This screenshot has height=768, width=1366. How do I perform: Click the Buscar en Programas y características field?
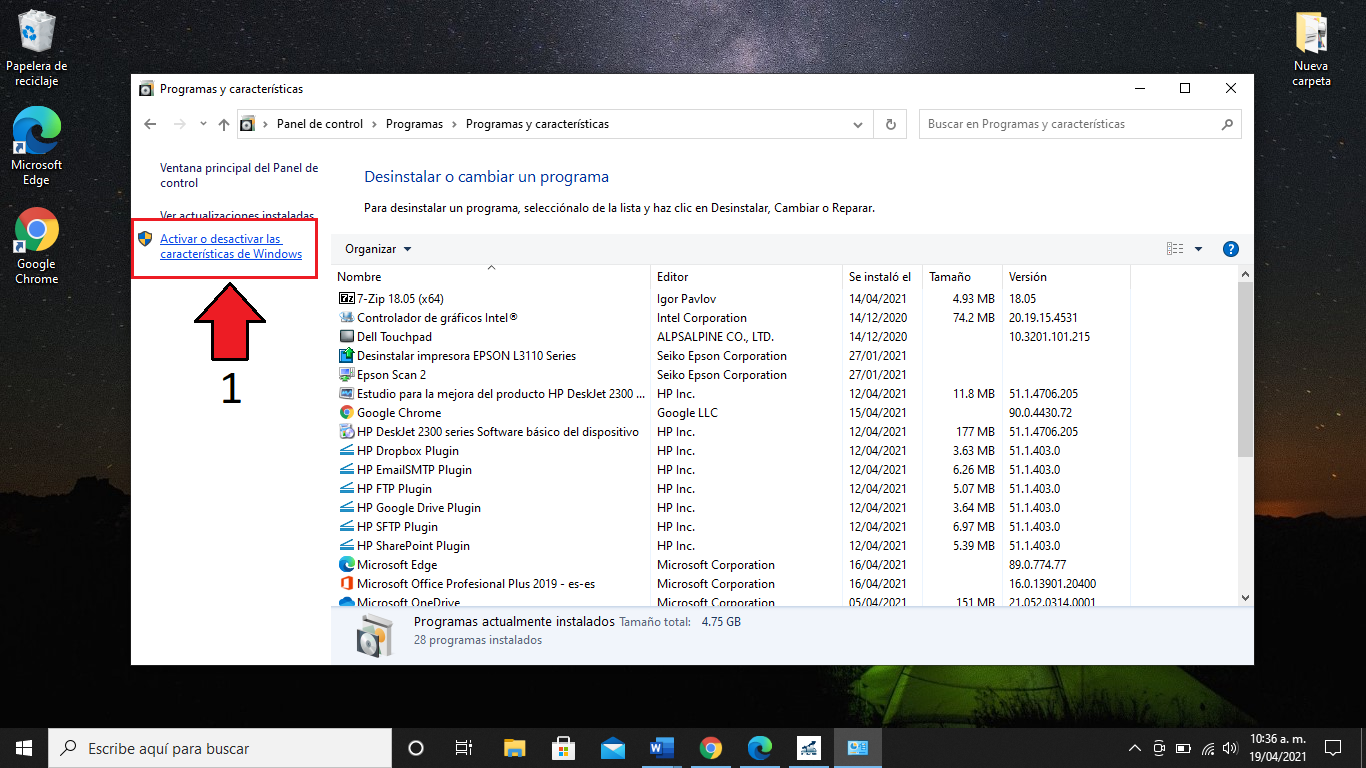pyautogui.click(x=1065, y=125)
